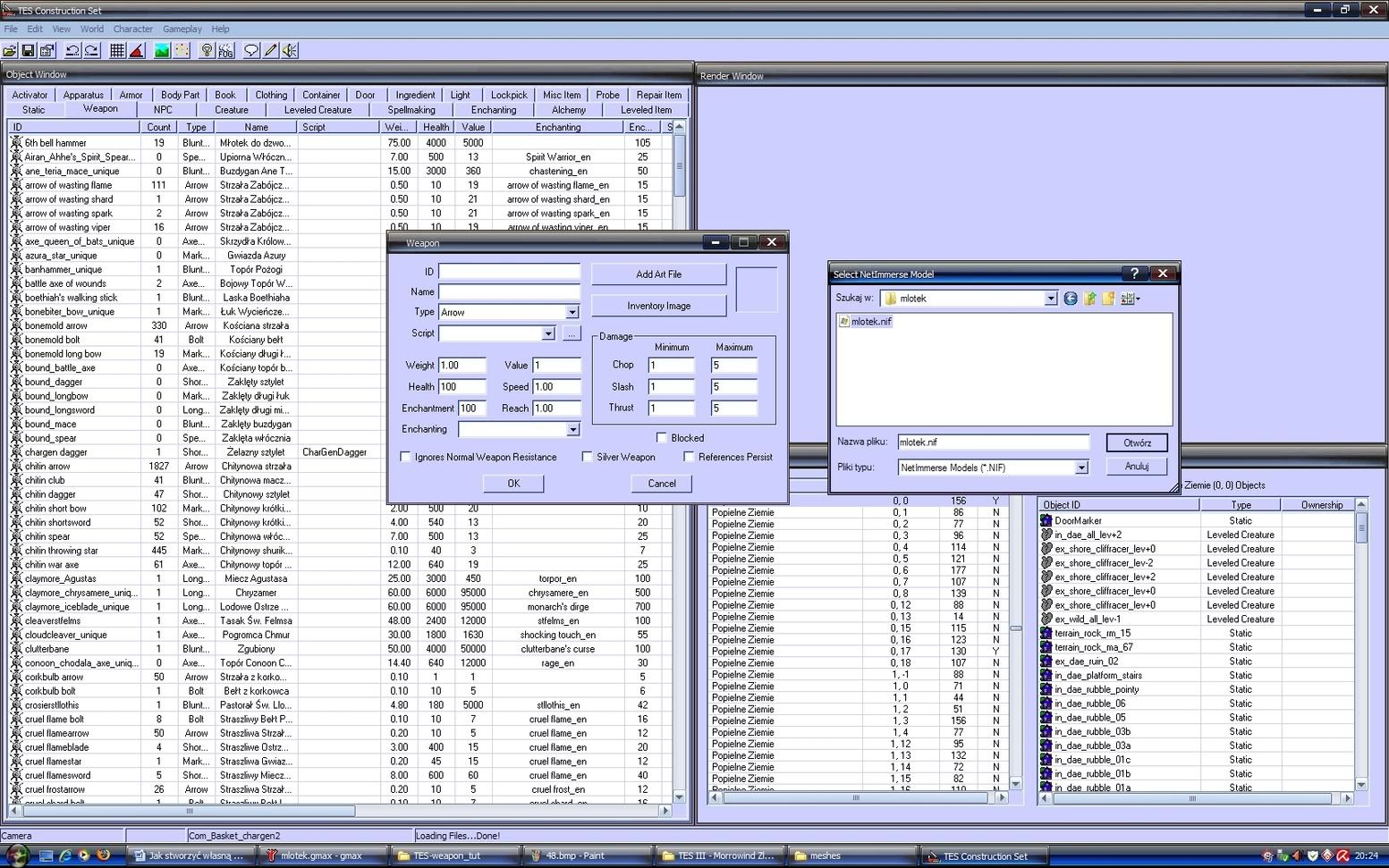The image size is (1389, 868).
Task: Click the create new folder icon
Action: (x=1108, y=299)
